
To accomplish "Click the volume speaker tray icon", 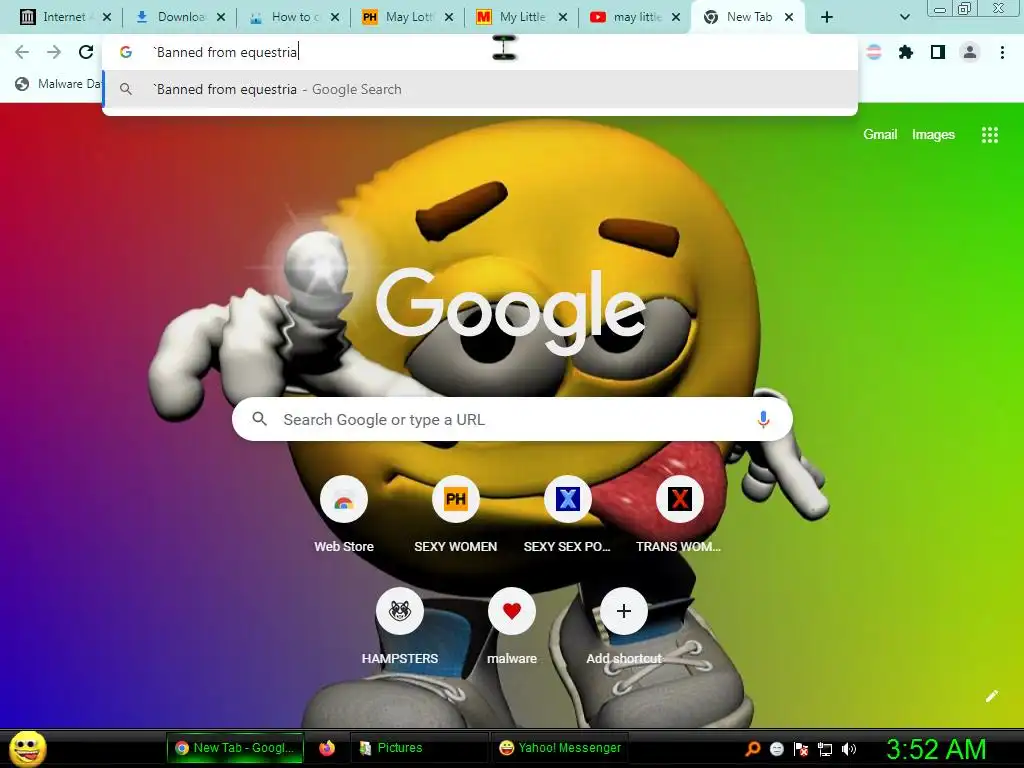I will (x=849, y=749).
